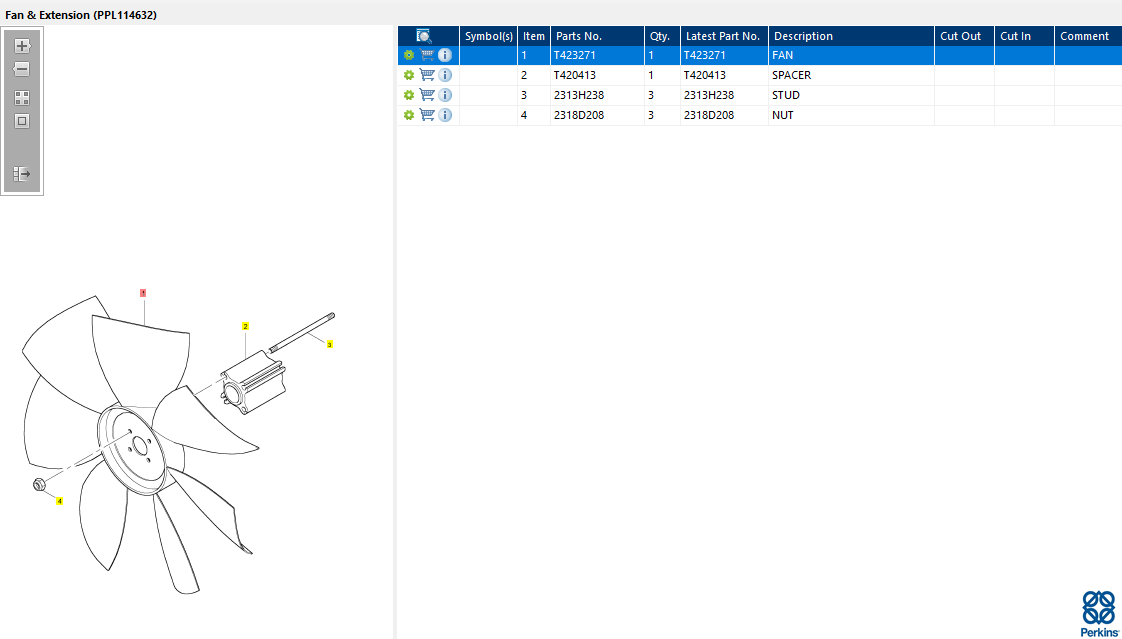This screenshot has height=639, width=1122.
Task: Add the FAN to cart
Action: 427,55
